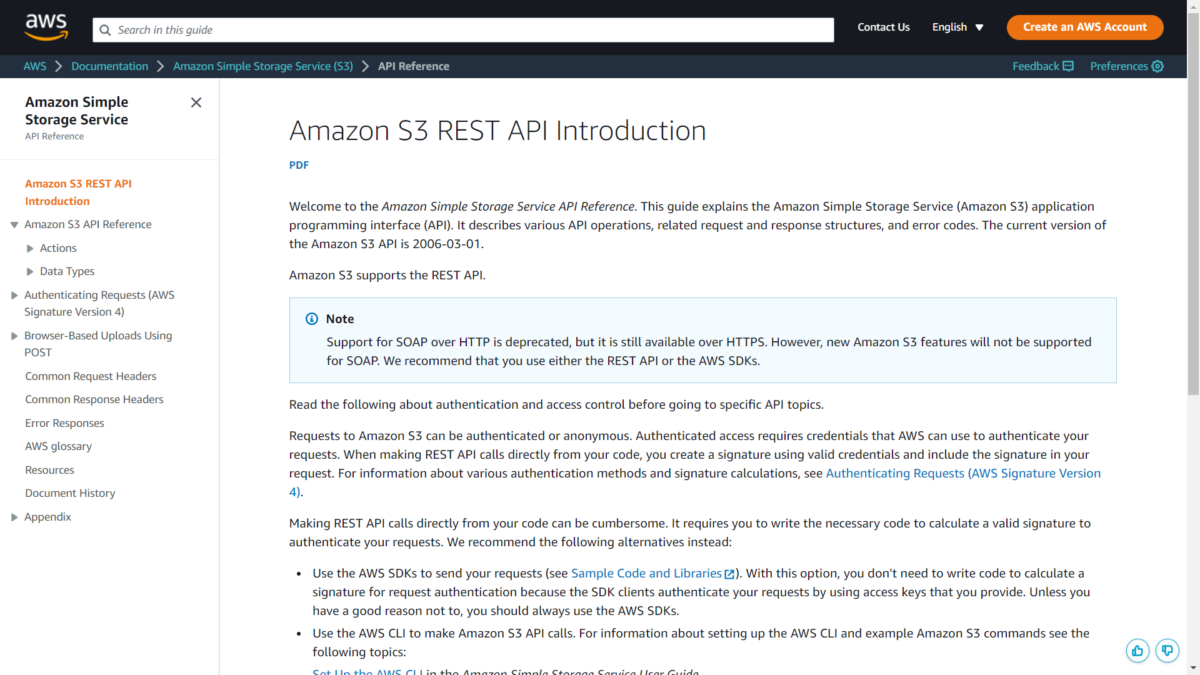Viewport: 1200px width, 675px height.
Task: Open the PDF version of the guide
Action: (298, 164)
